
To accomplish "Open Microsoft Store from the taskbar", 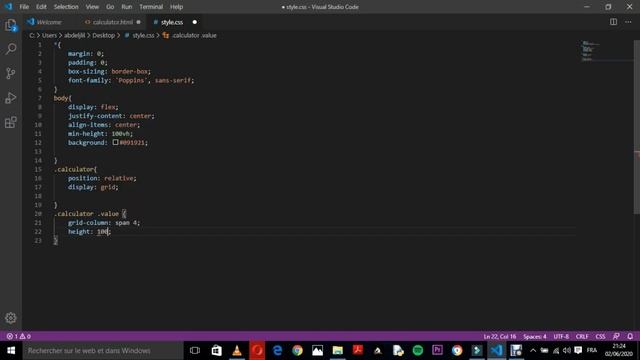I will [216, 351].
